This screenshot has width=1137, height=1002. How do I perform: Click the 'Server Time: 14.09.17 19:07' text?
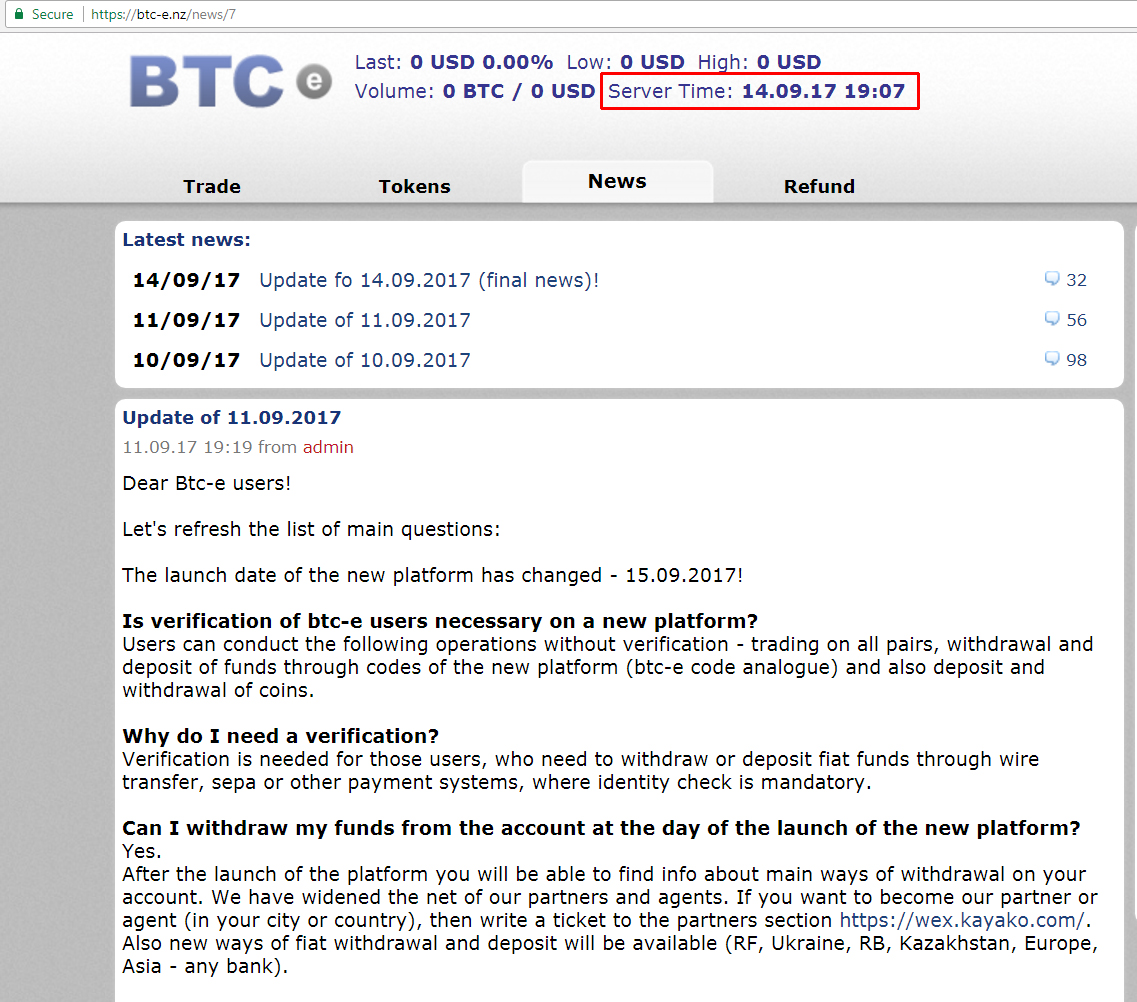(x=756, y=91)
